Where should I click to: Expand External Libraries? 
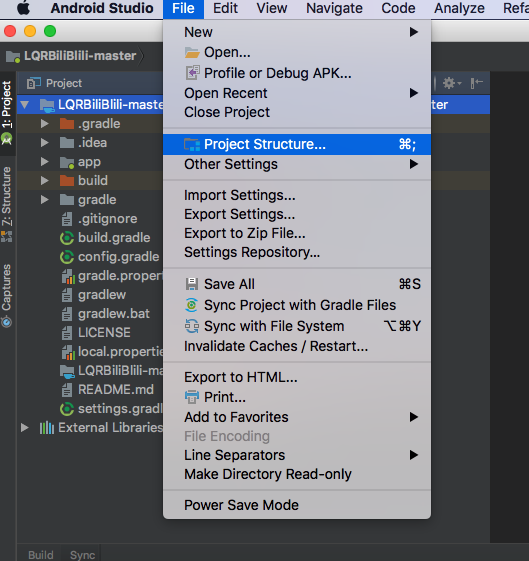pos(25,428)
